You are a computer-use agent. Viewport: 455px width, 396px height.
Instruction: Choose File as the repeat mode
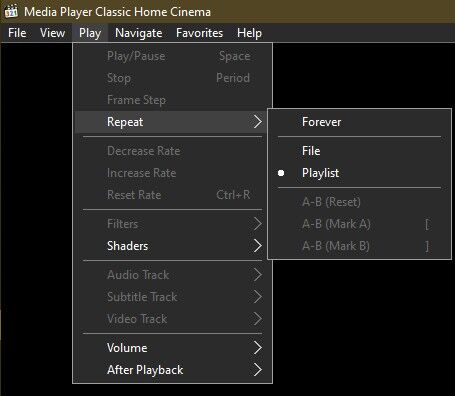pyautogui.click(x=359, y=151)
